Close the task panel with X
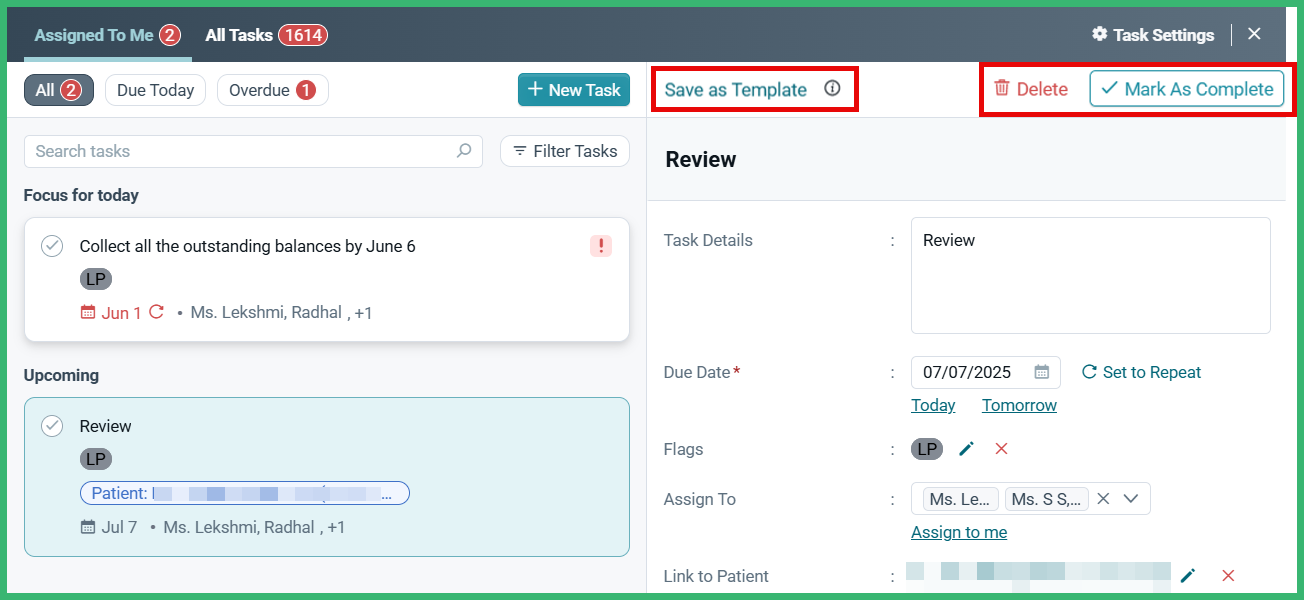Image resolution: width=1304 pixels, height=600 pixels. coord(1254,34)
